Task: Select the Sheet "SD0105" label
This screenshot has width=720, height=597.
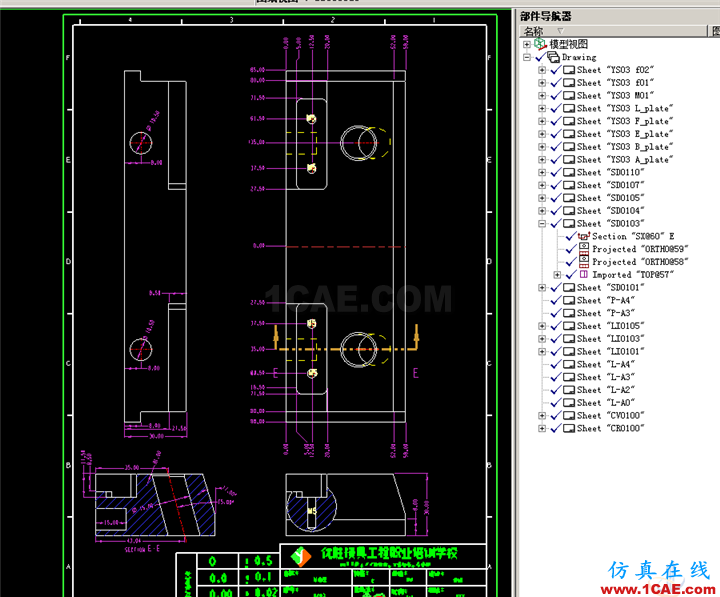Action: pos(611,198)
